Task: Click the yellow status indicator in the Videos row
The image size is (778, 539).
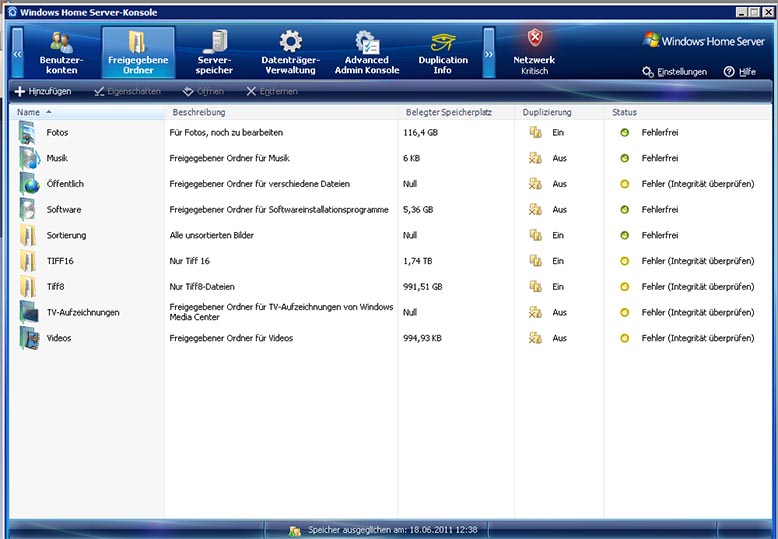Action: click(x=625, y=338)
